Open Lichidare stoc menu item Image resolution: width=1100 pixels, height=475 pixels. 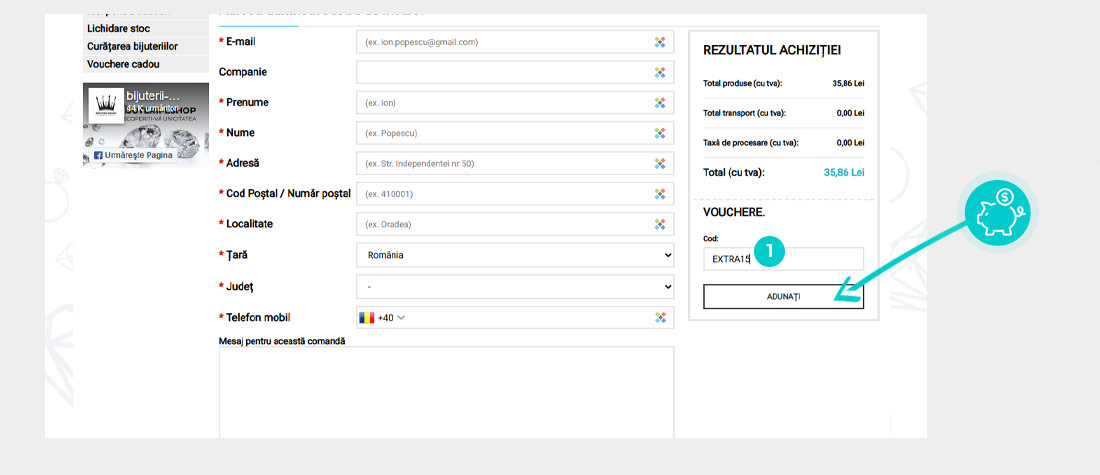118,29
